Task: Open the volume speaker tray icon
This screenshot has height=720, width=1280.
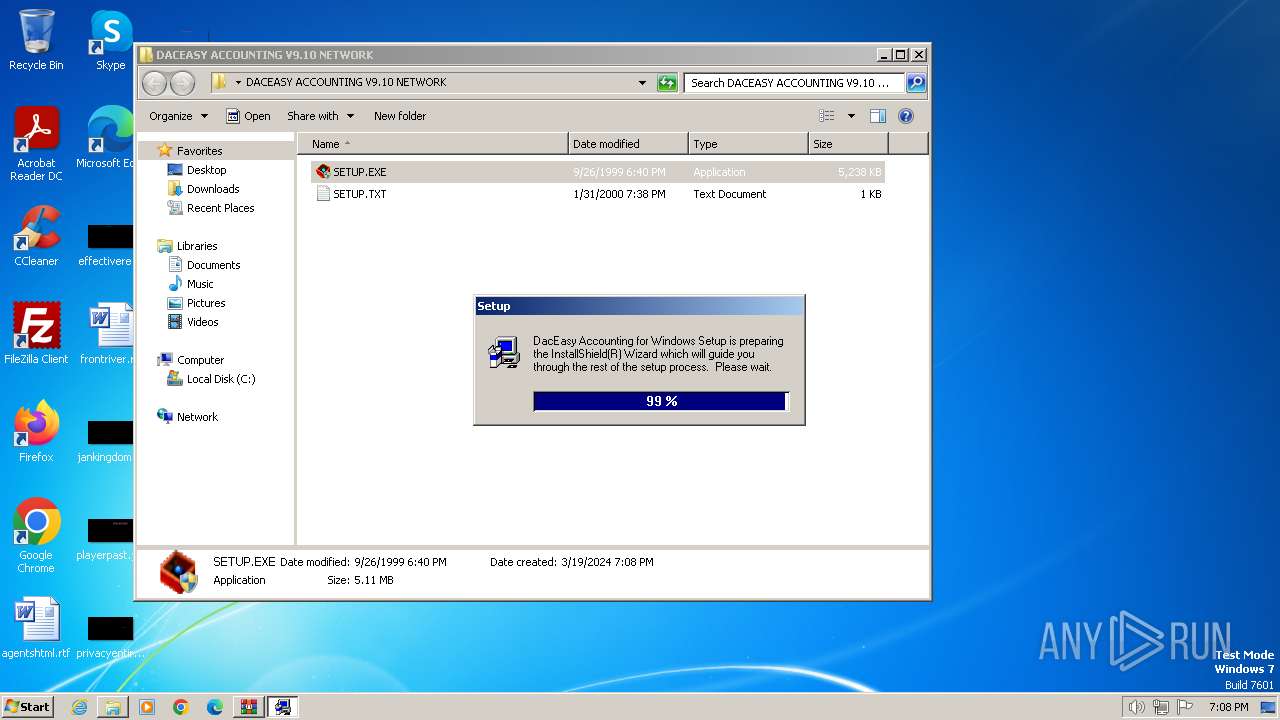Action: tap(1136, 707)
